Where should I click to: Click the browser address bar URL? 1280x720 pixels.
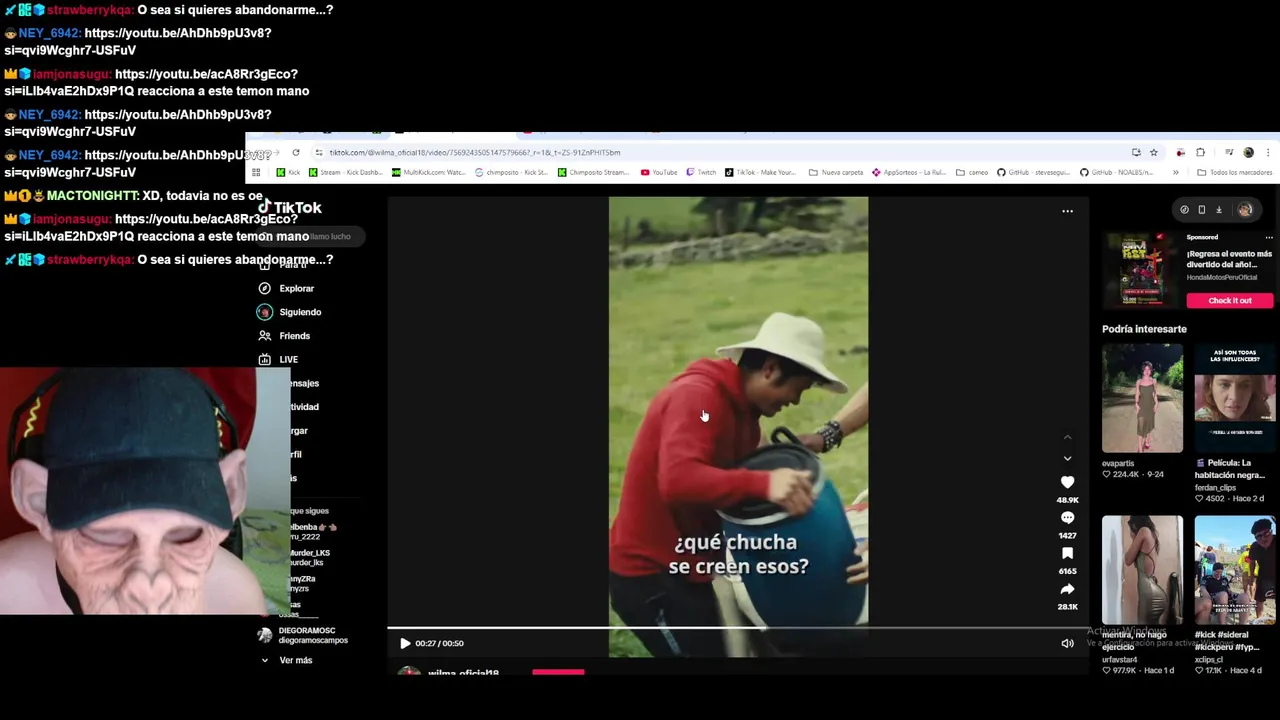[x=475, y=152]
